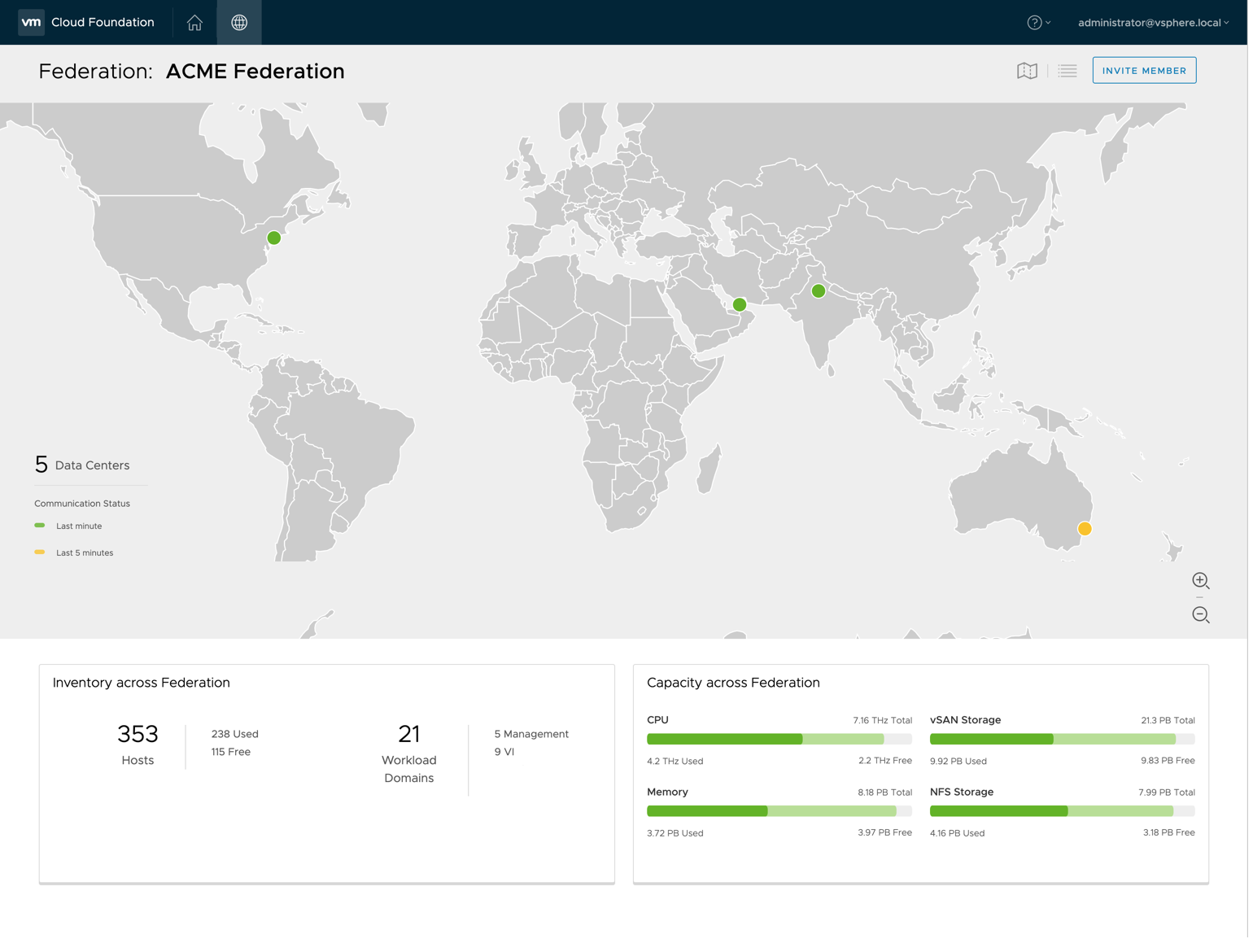Image resolution: width=1253 pixels, height=952 pixels.
Task: Open the Help question mark menu
Action: [x=1039, y=23]
